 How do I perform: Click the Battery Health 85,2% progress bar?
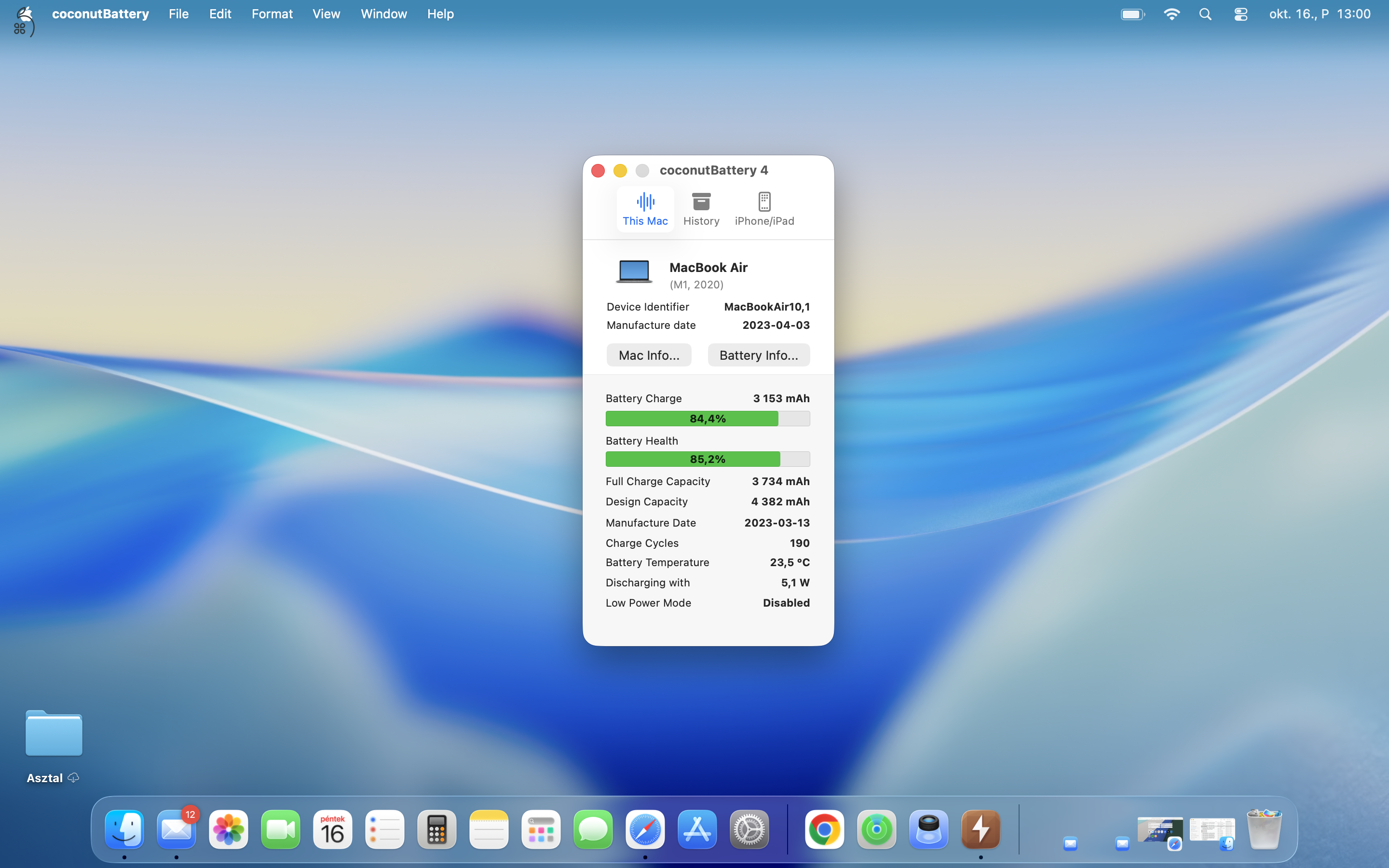pyautogui.click(x=707, y=459)
